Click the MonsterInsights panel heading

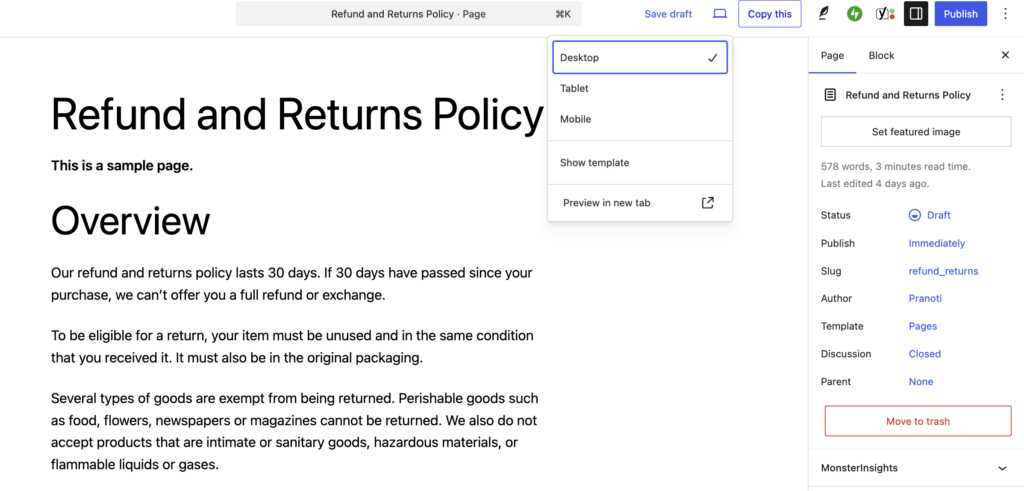[x=859, y=468]
